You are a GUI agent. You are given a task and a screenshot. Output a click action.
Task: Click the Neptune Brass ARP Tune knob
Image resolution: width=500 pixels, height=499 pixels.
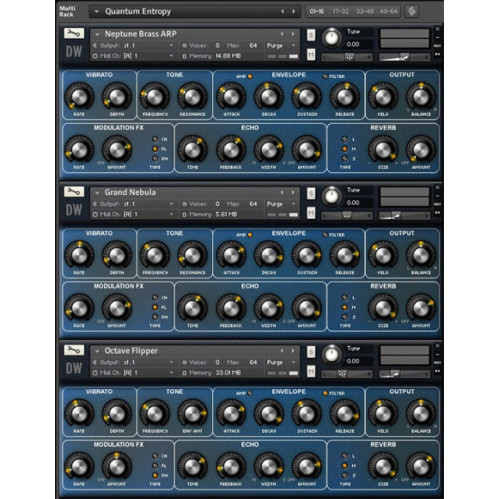[331, 37]
